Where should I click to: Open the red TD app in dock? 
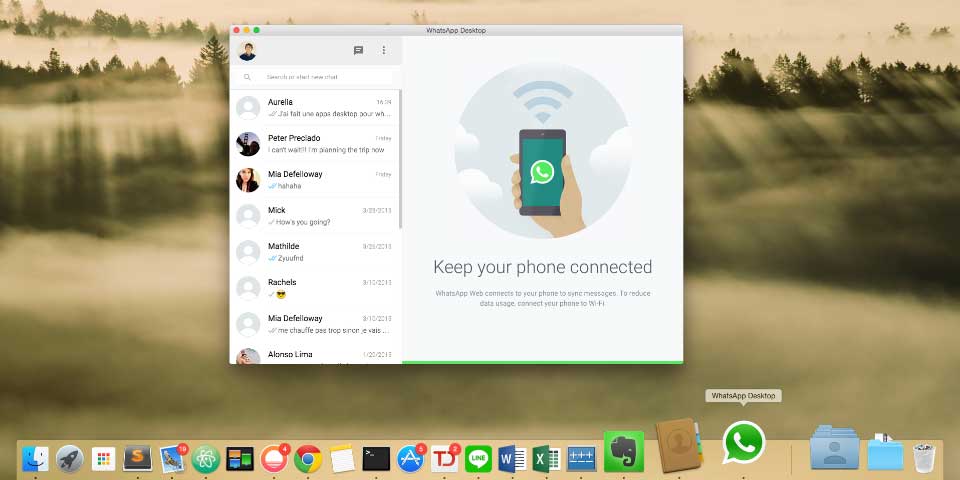(444, 458)
